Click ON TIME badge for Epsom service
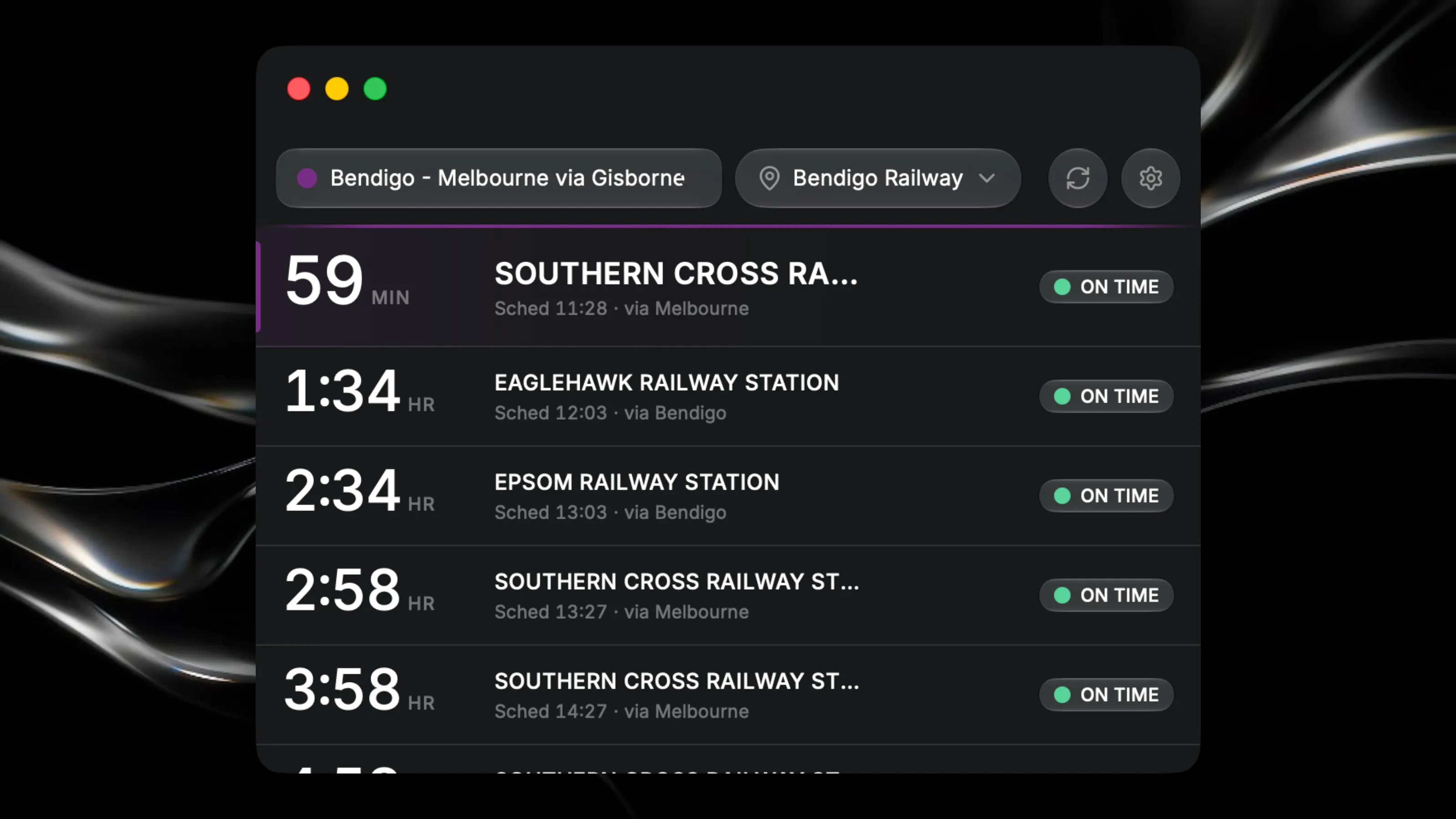 point(1106,495)
